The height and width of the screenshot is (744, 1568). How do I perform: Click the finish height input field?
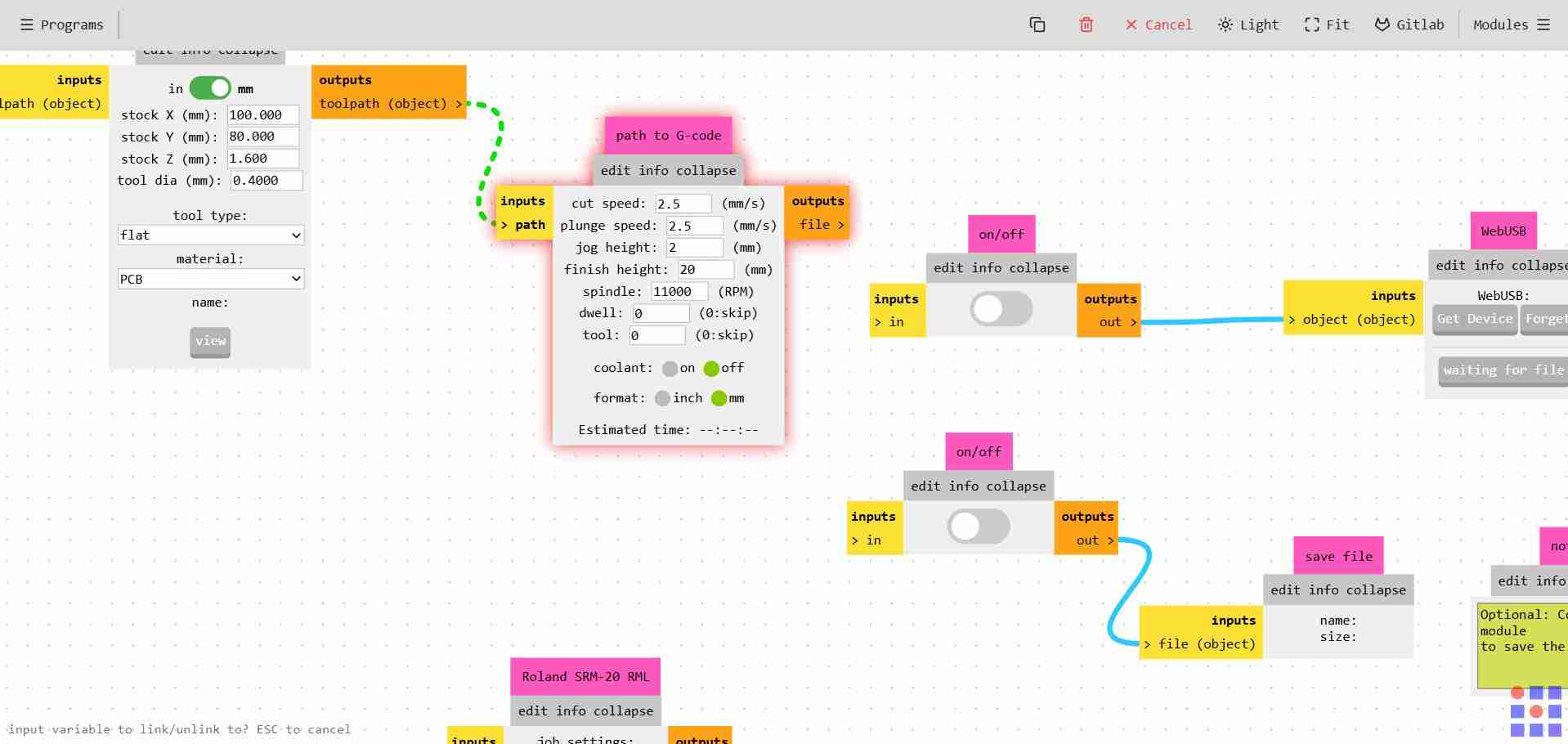point(706,270)
